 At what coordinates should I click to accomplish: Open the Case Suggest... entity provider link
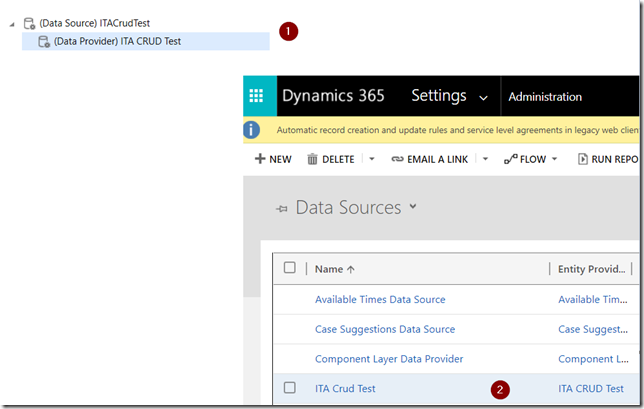[x=593, y=329]
